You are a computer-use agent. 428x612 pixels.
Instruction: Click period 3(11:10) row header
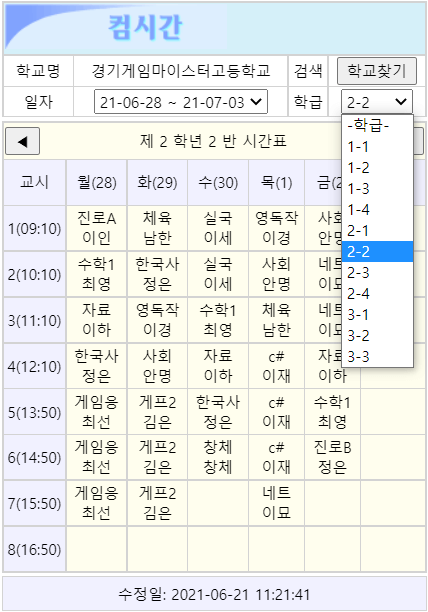pos(35,320)
